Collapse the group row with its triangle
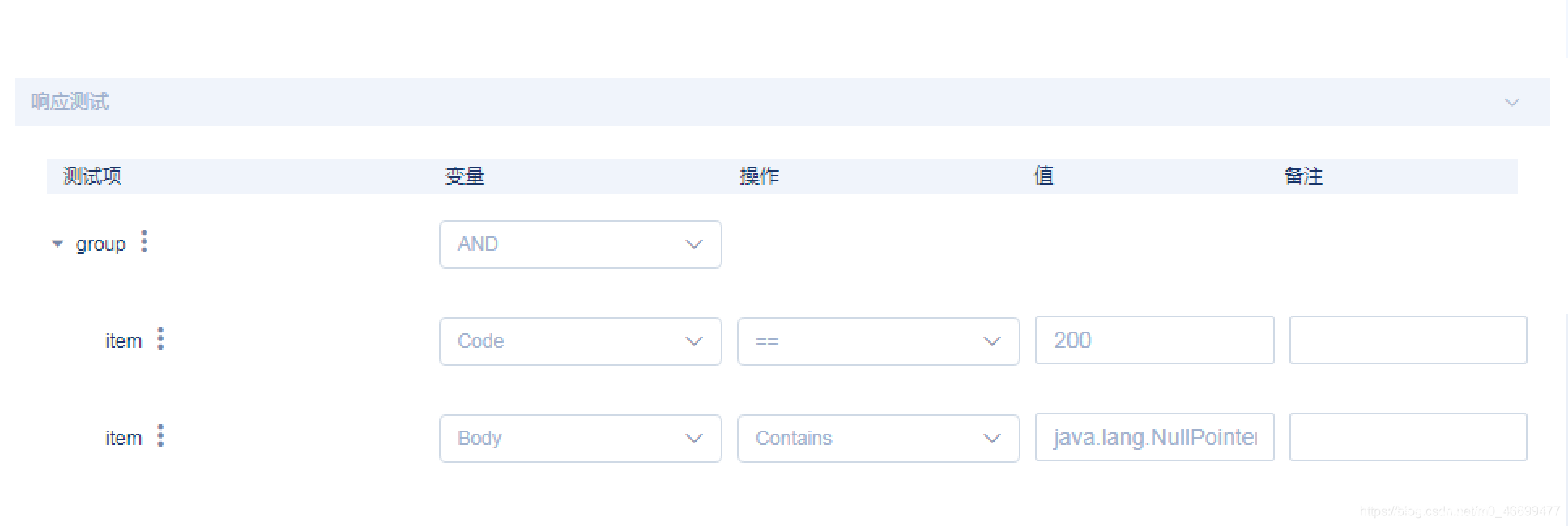The height and width of the screenshot is (526, 1568). tap(58, 244)
